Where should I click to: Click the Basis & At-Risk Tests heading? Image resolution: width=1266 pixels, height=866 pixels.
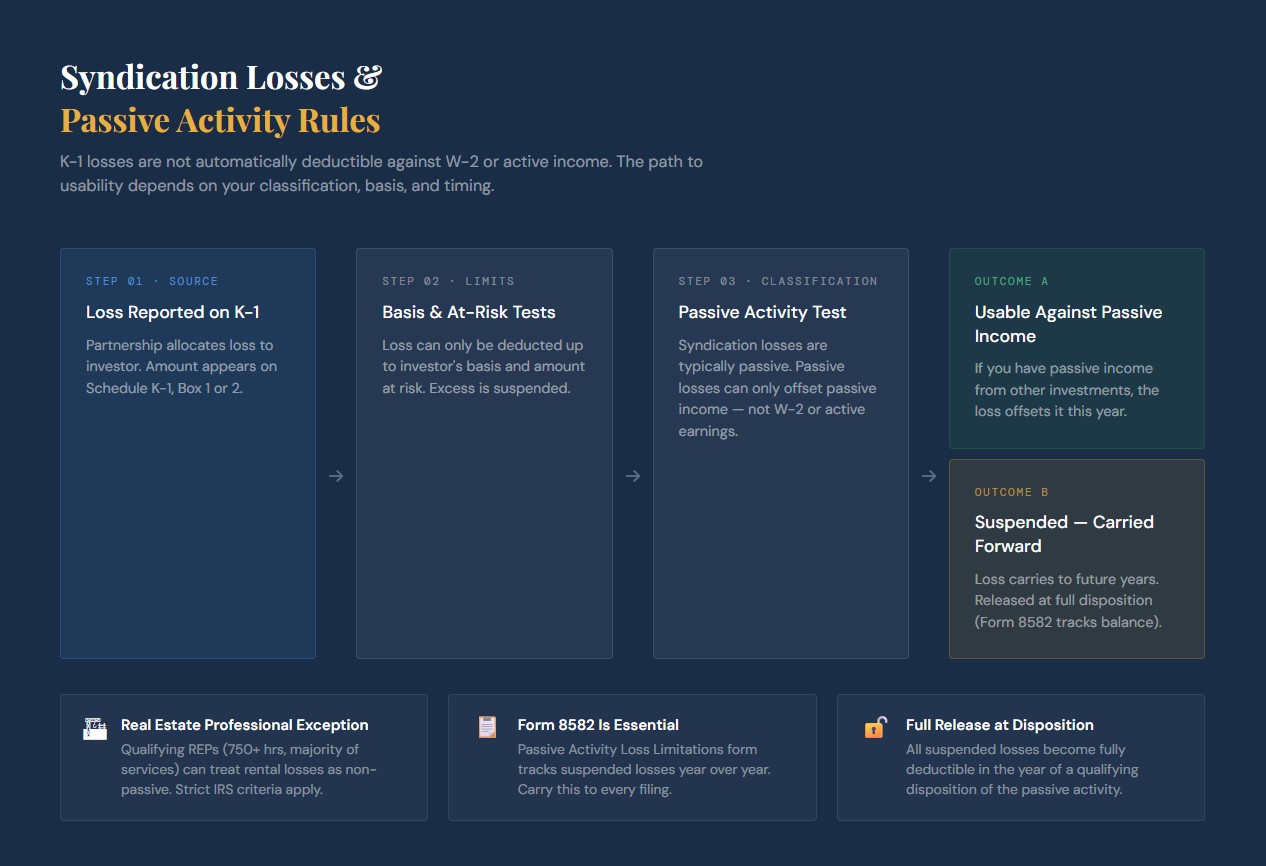tap(467, 312)
